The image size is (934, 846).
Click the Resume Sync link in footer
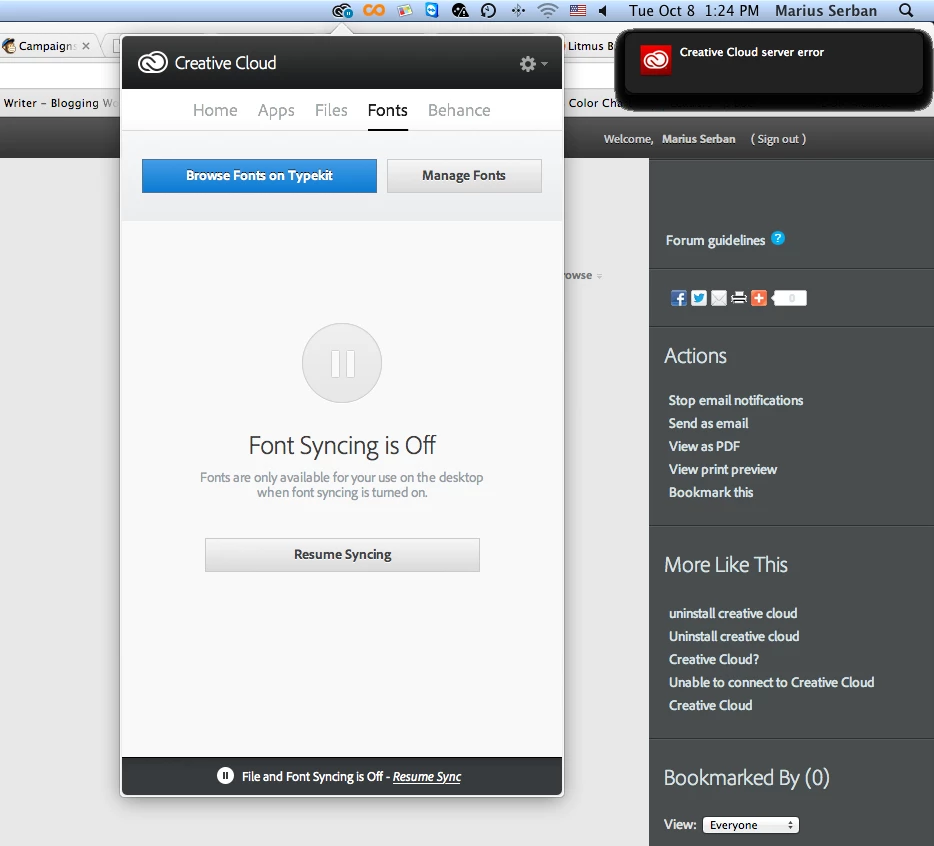point(426,776)
